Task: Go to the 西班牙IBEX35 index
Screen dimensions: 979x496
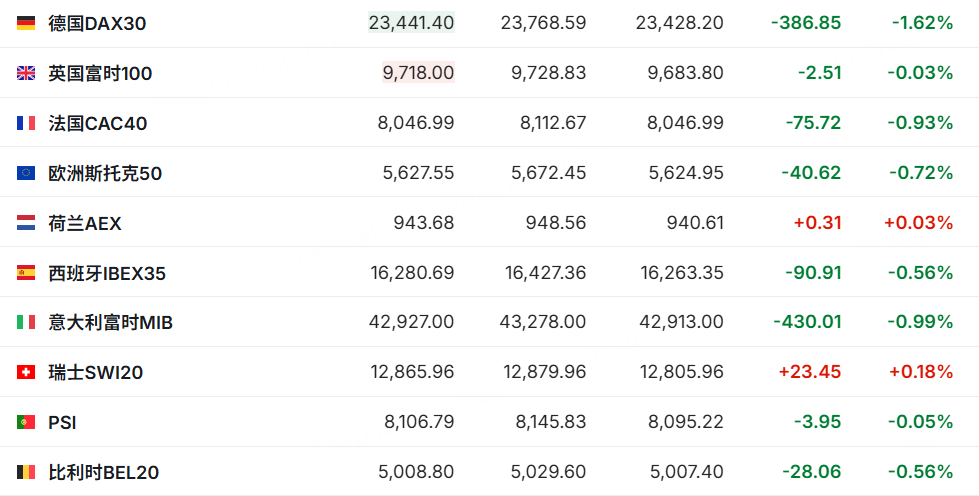Action: point(107,273)
